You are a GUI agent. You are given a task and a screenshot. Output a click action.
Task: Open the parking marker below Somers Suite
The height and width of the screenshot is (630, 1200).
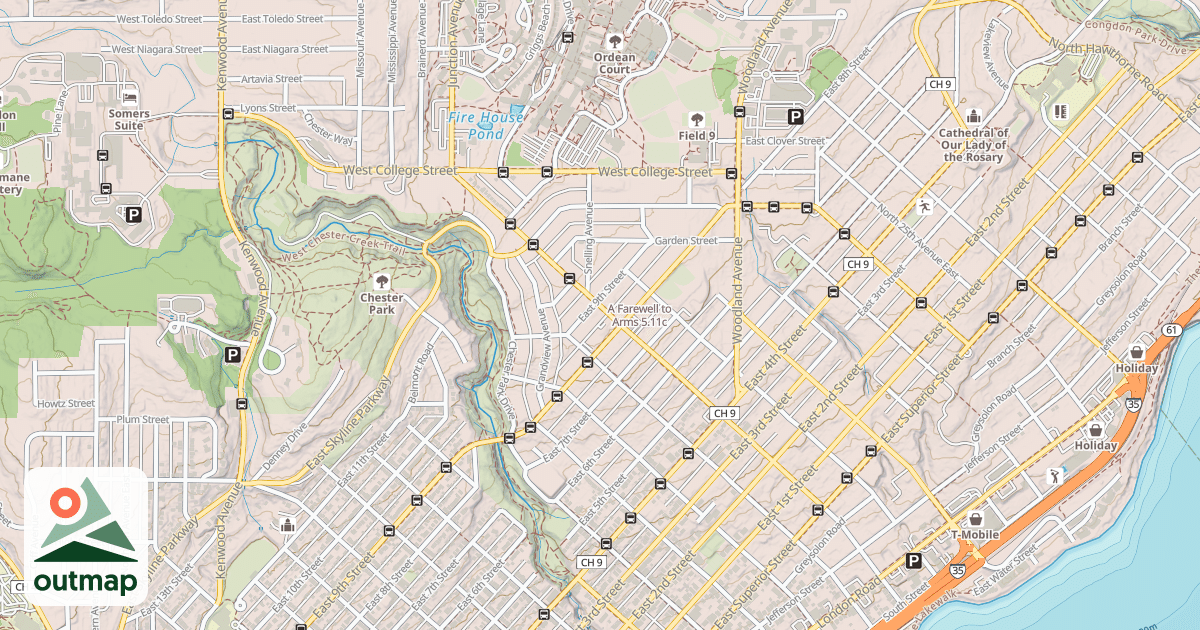click(x=132, y=213)
